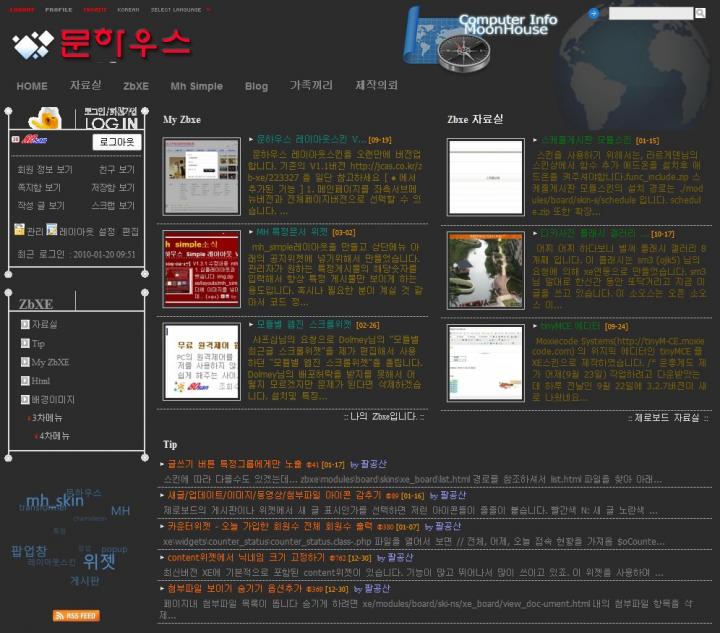Open Tip post 카운터위젯 회원수 출력
720x633 pixels.
pos(270,526)
